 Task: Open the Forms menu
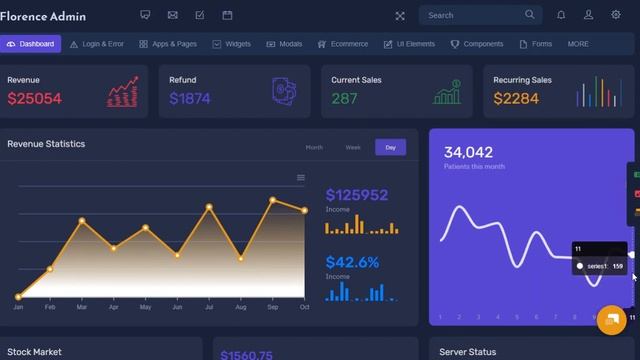click(x=536, y=44)
